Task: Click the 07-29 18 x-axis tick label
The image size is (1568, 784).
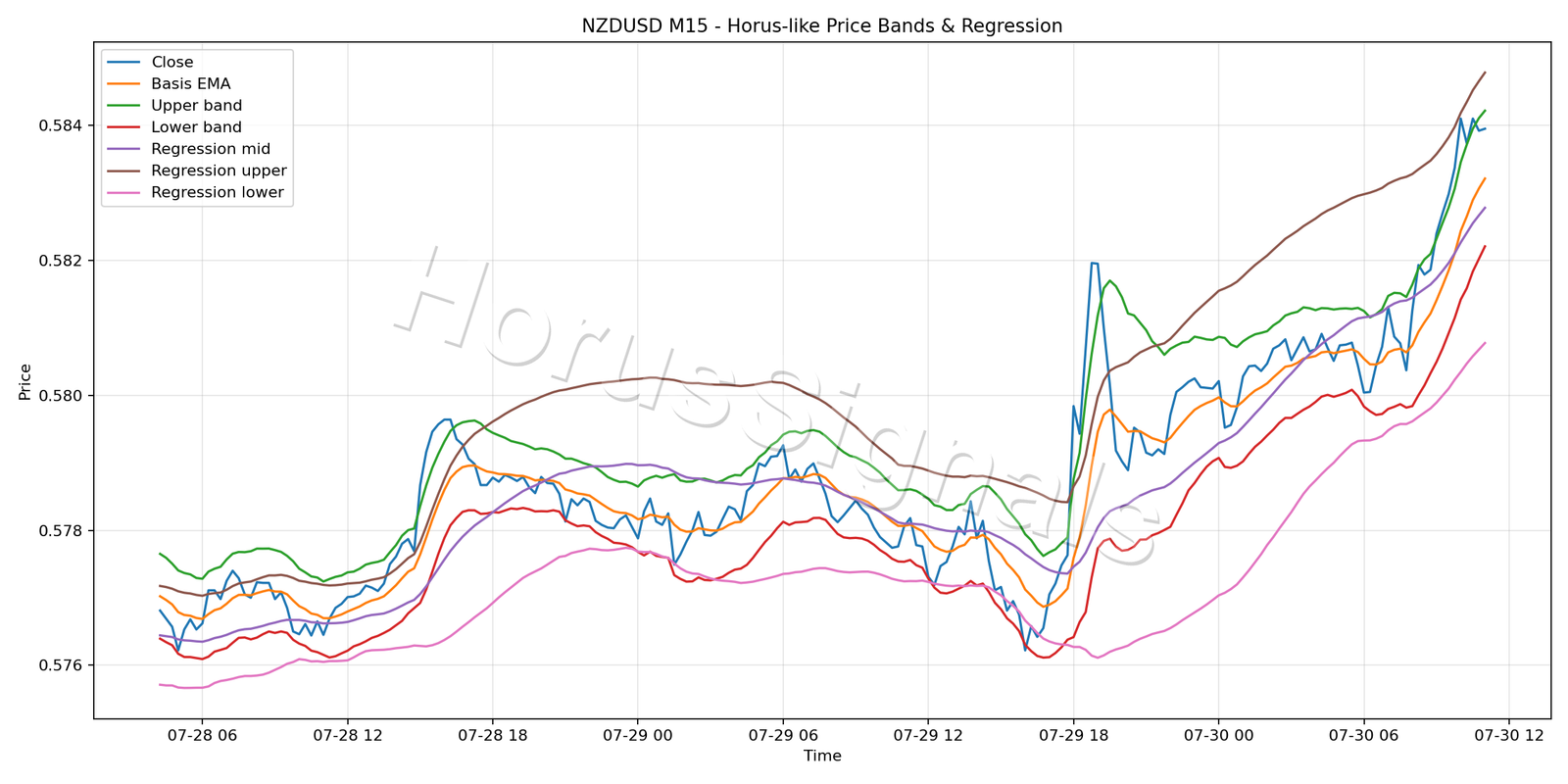Action: [x=1073, y=735]
